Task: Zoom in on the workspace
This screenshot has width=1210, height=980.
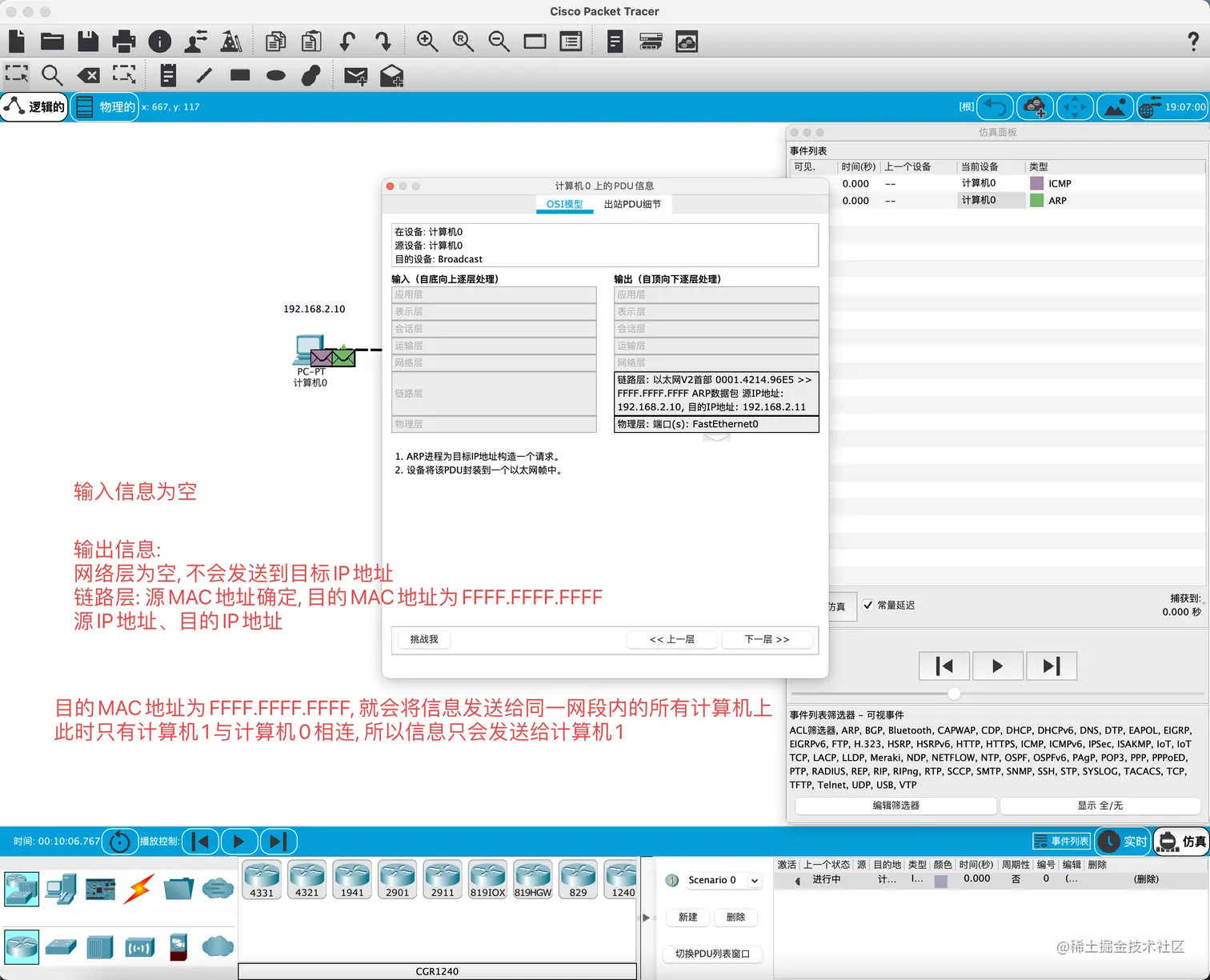Action: pos(427,41)
